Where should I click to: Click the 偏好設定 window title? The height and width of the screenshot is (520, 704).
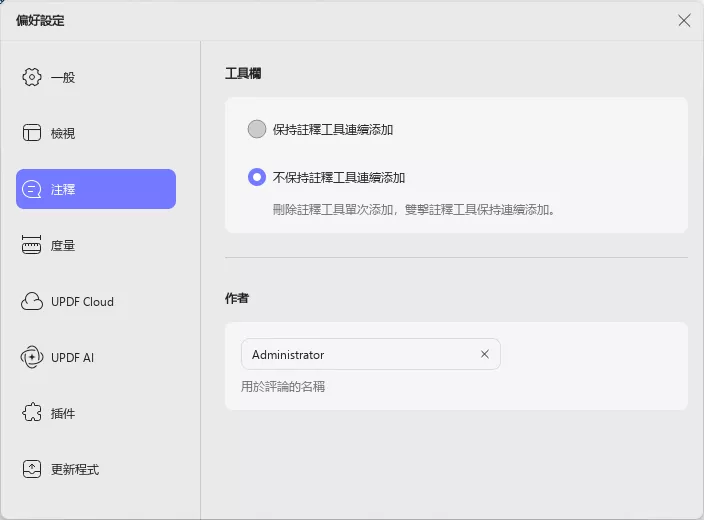click(x=40, y=20)
